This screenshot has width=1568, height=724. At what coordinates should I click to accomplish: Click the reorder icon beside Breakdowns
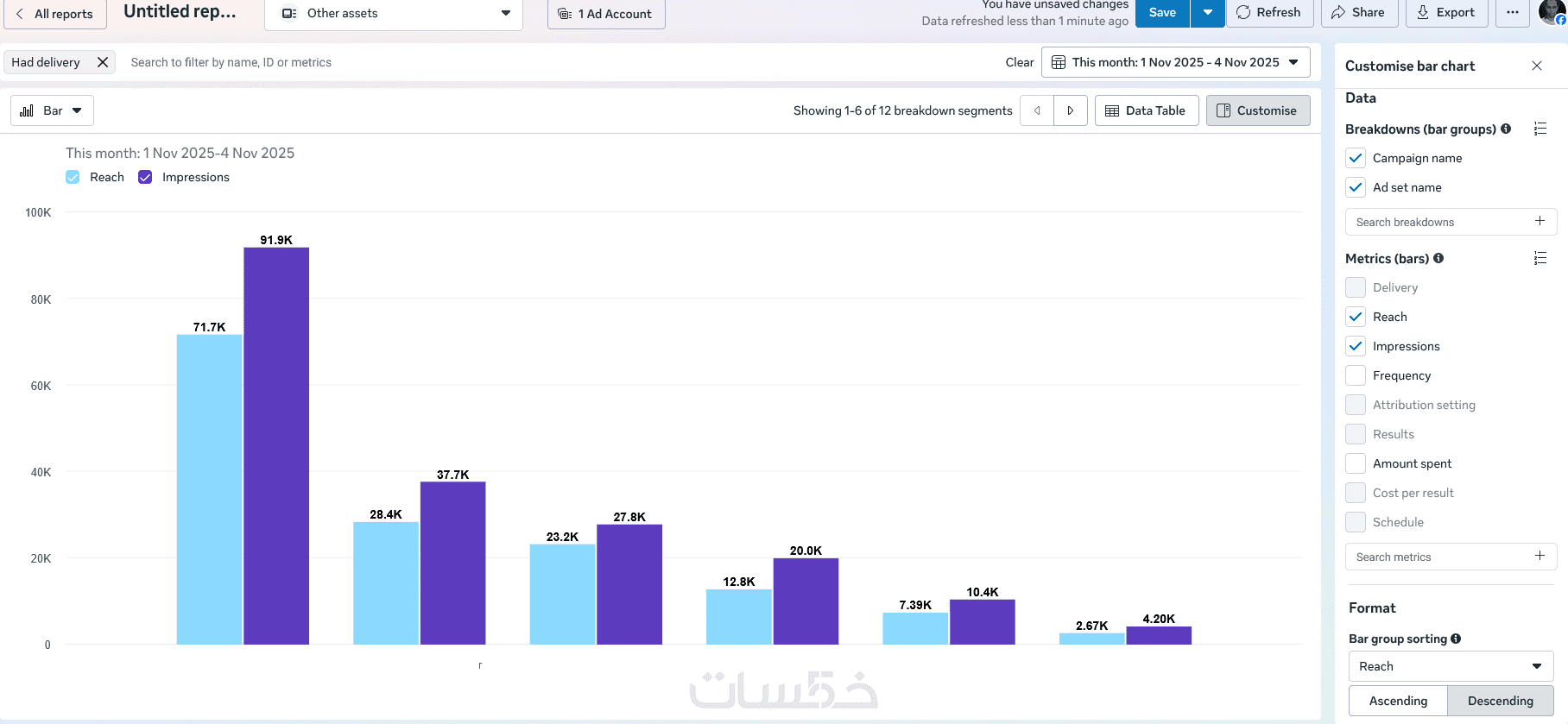(1540, 129)
